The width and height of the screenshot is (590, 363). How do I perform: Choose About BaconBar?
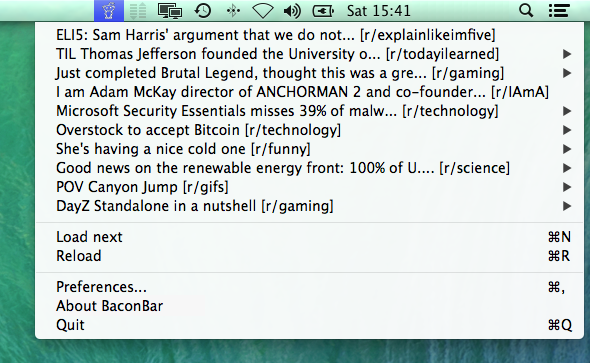tap(309, 306)
